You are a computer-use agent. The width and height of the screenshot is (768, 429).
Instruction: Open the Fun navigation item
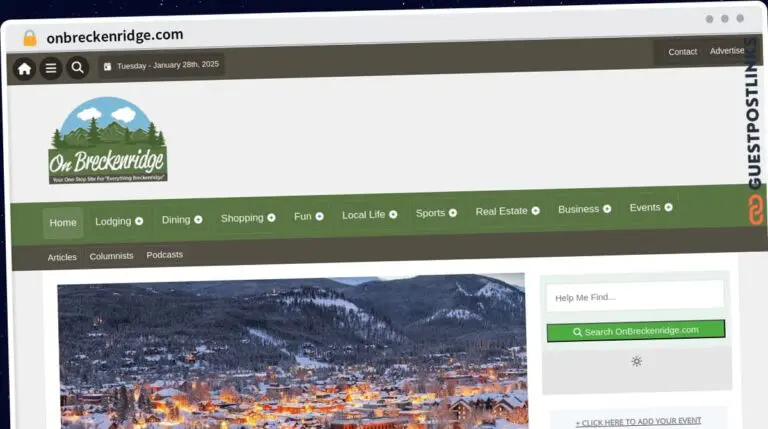tap(303, 216)
